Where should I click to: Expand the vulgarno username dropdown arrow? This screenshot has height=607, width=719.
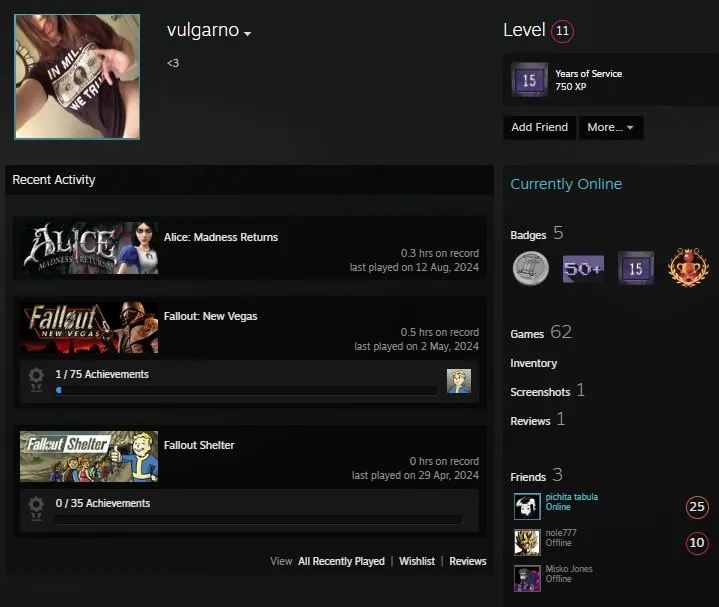click(248, 33)
